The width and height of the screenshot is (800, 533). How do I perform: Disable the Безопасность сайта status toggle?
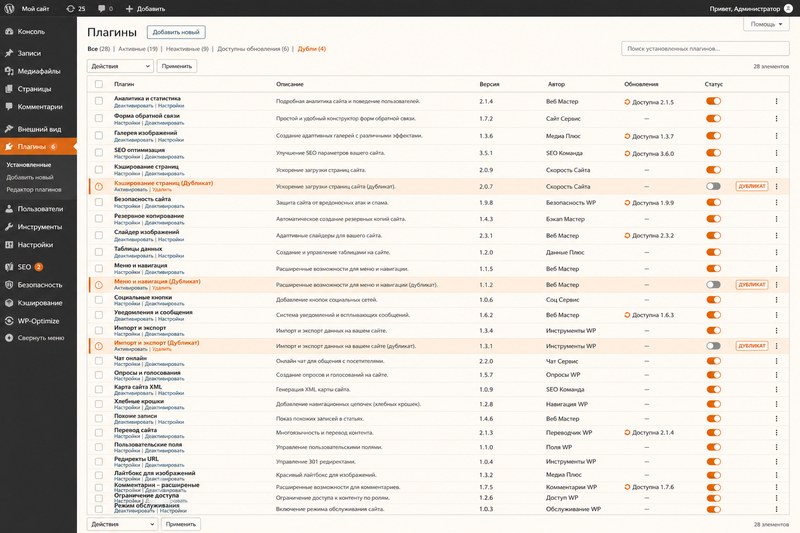click(713, 202)
